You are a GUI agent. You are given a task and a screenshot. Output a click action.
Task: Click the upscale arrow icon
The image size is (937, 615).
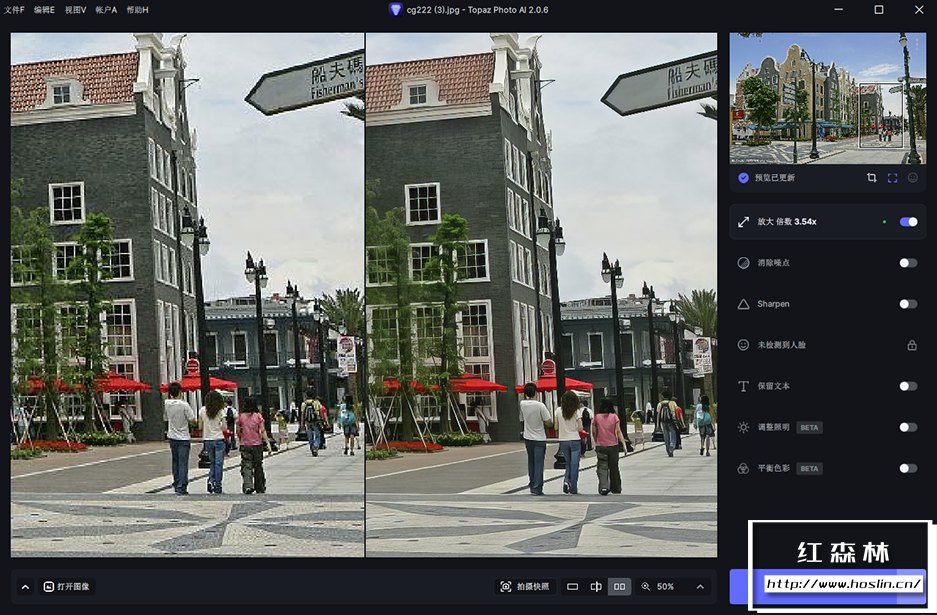point(743,222)
